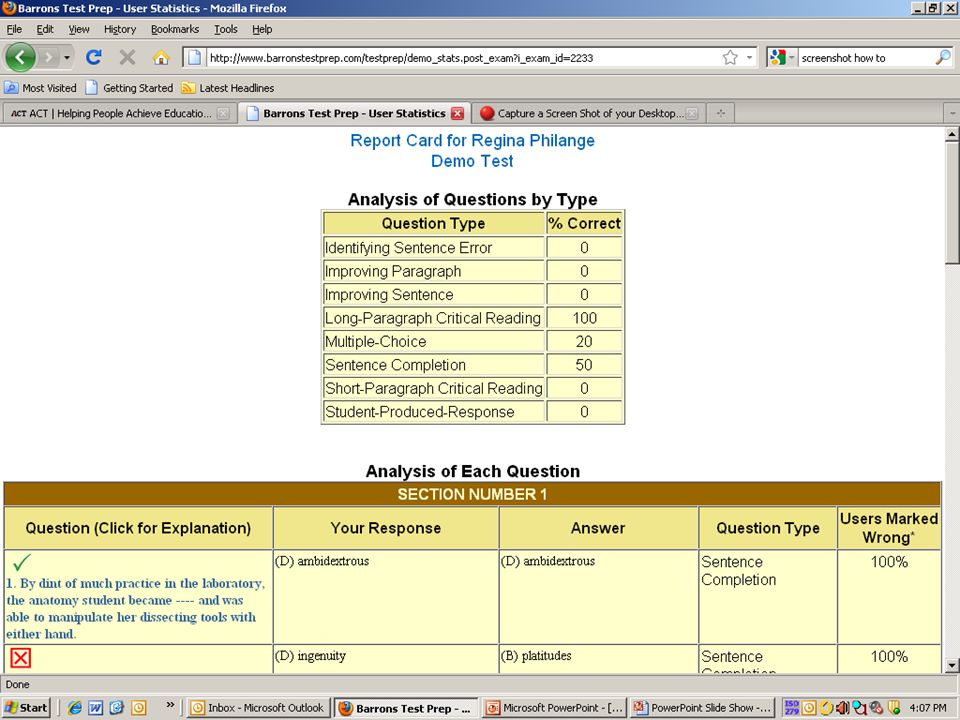This screenshot has width=960, height=720.
Task: Open the back/forward history dropdown arrow
Action: coord(67,58)
